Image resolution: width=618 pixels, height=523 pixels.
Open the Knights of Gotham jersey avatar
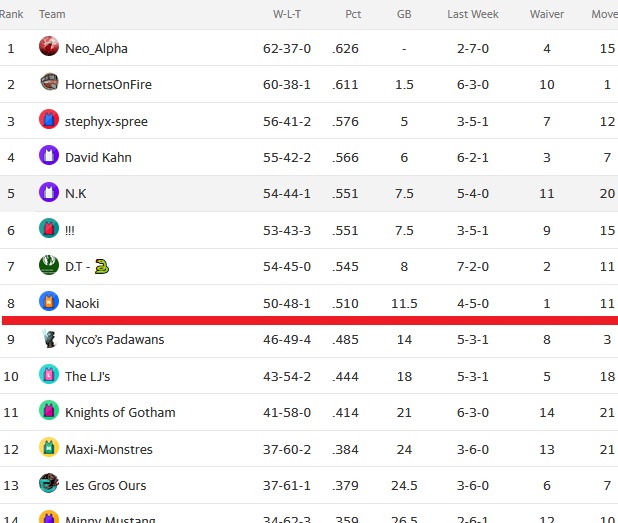point(49,410)
